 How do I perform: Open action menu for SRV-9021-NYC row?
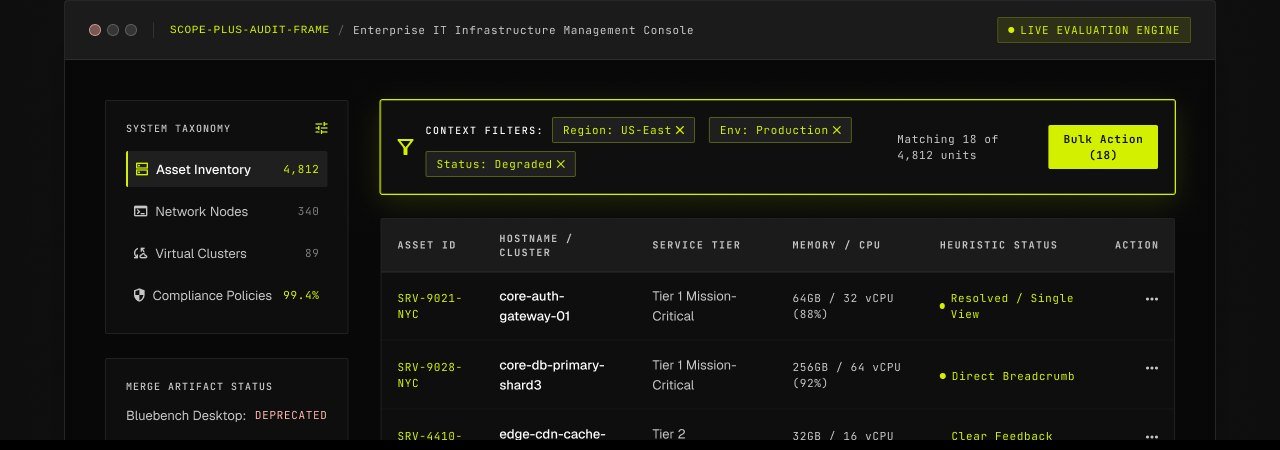[1151, 299]
